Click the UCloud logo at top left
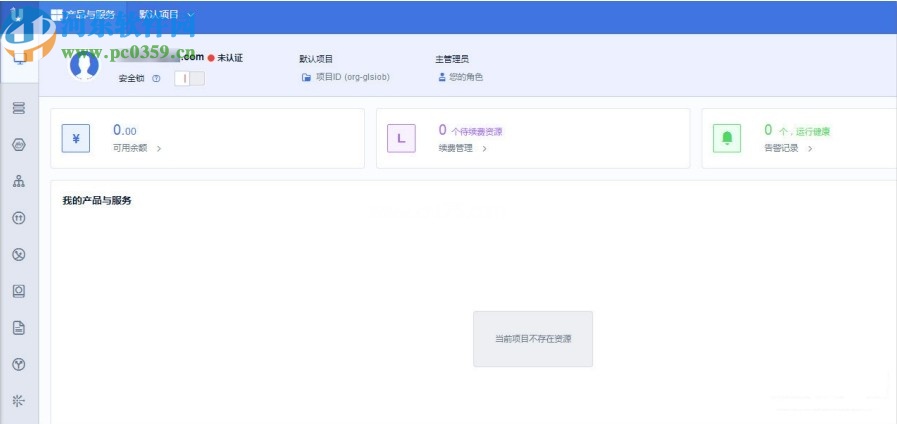The image size is (897, 424). pos(17,13)
